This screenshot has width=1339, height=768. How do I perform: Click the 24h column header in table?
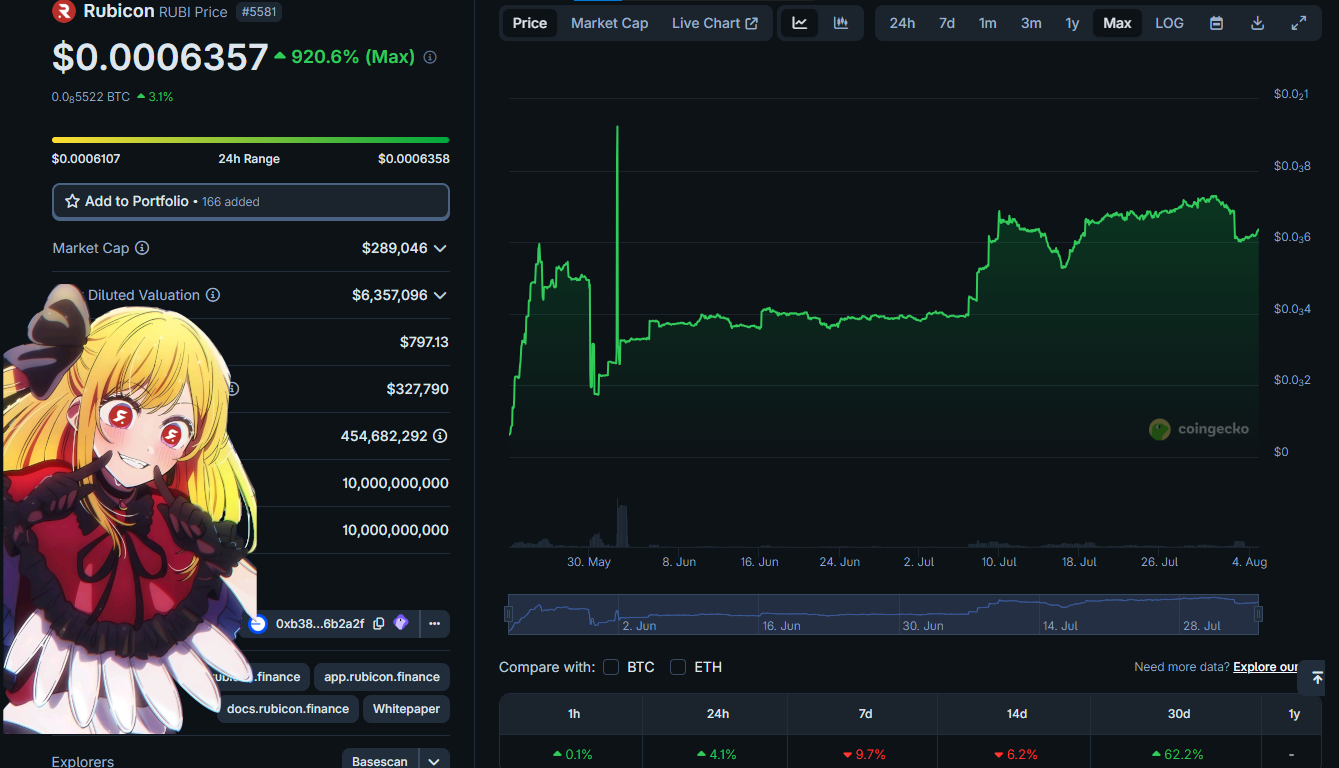718,714
